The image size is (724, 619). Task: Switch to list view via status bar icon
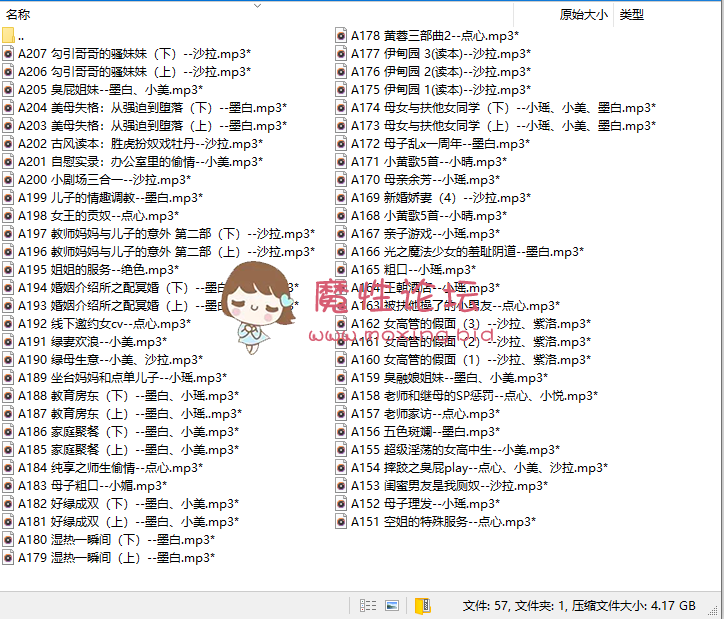[368, 605]
